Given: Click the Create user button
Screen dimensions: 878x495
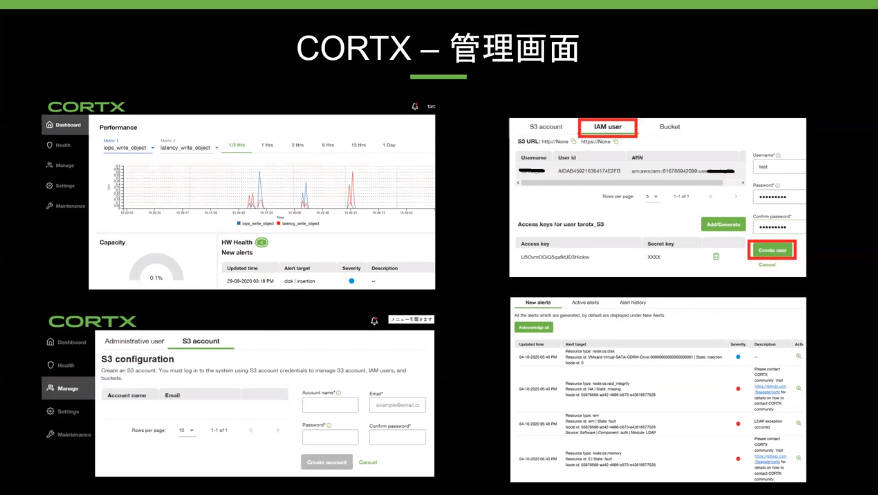Looking at the screenshot, I should 772,250.
